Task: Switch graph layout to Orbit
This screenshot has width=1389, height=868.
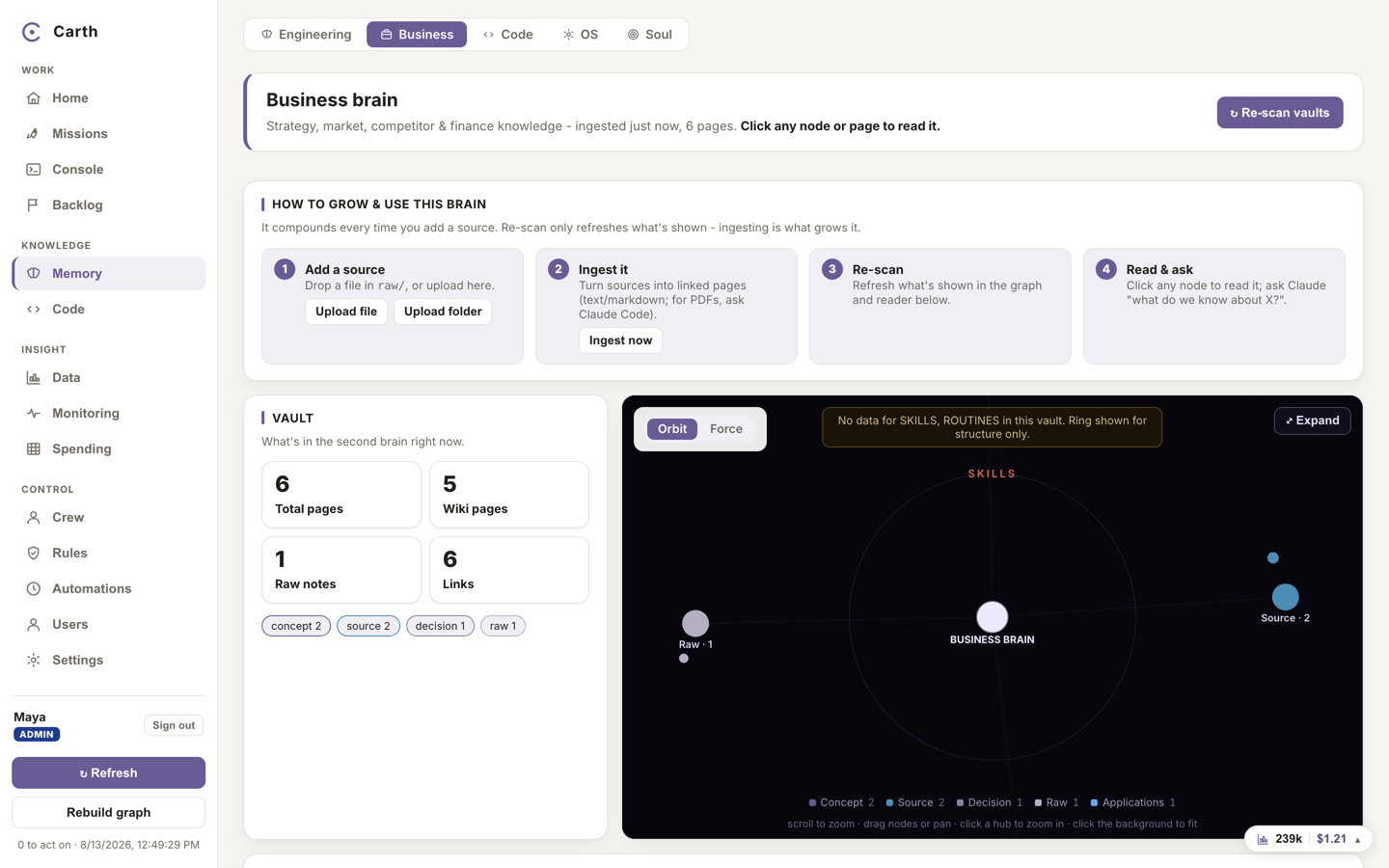Action: tap(672, 429)
